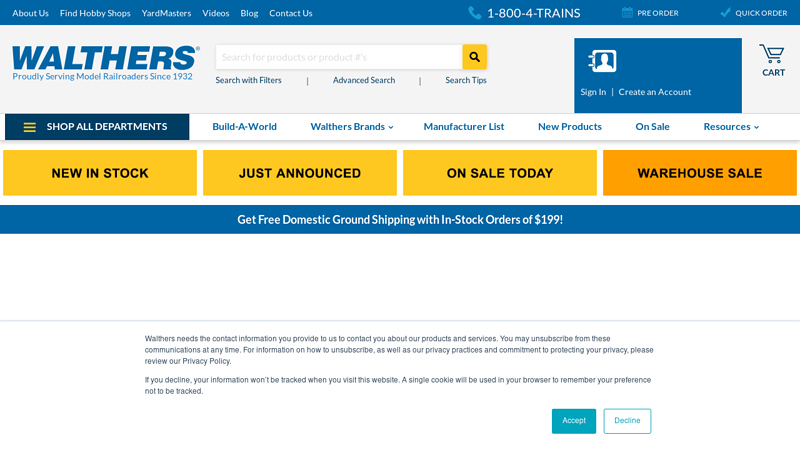This screenshot has height=450, width=800.
Task: Click the 1-800-4-TRAINS phone number
Action: (534, 13)
